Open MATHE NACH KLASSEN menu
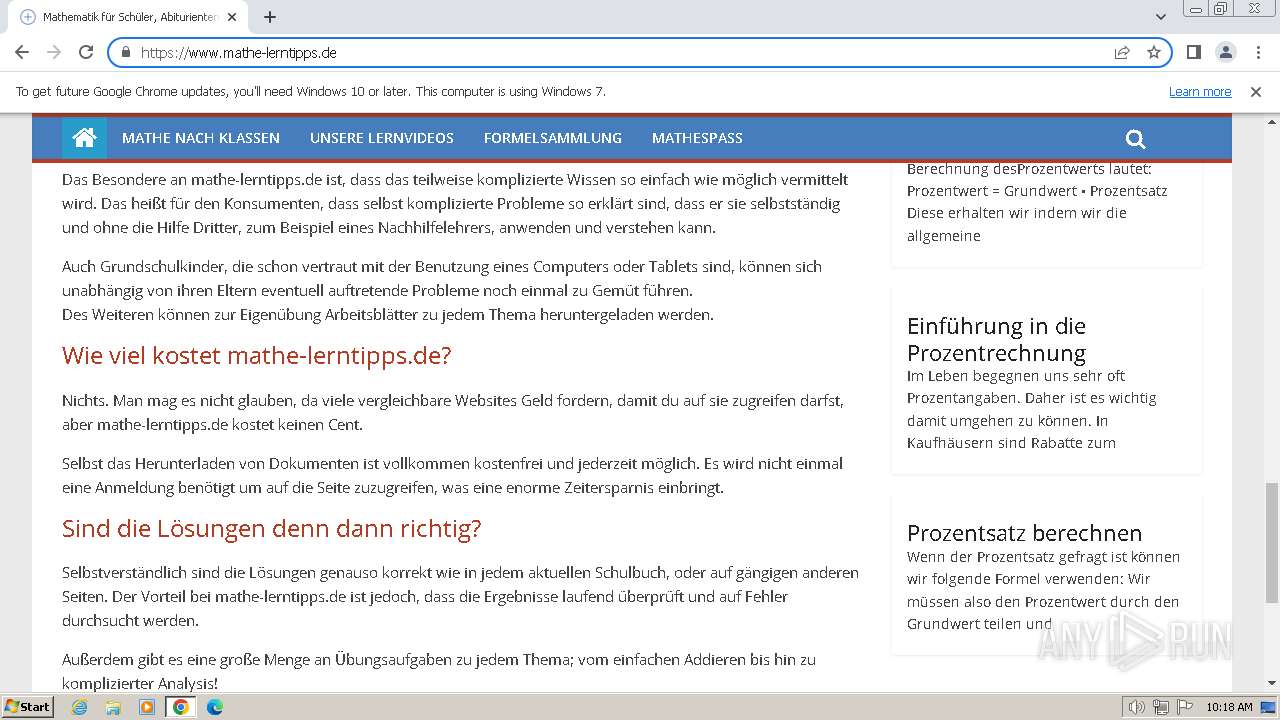The height and width of the screenshot is (720, 1280). (201, 138)
